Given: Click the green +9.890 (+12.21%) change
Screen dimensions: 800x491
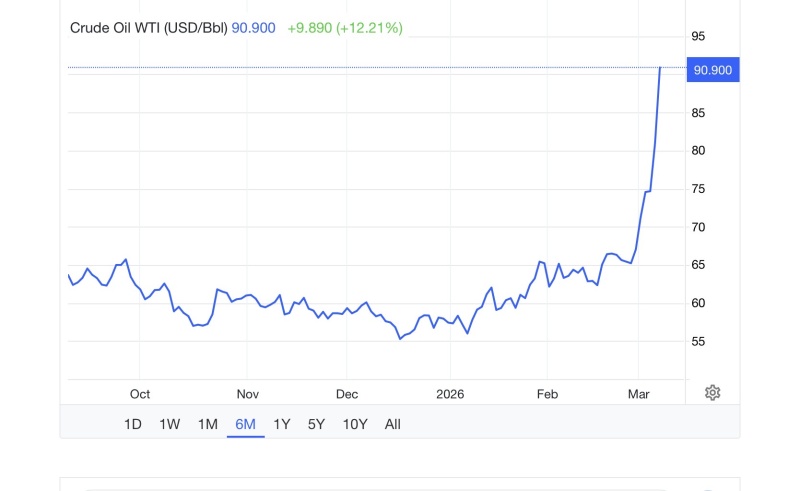Looking at the screenshot, I should 344,28.
